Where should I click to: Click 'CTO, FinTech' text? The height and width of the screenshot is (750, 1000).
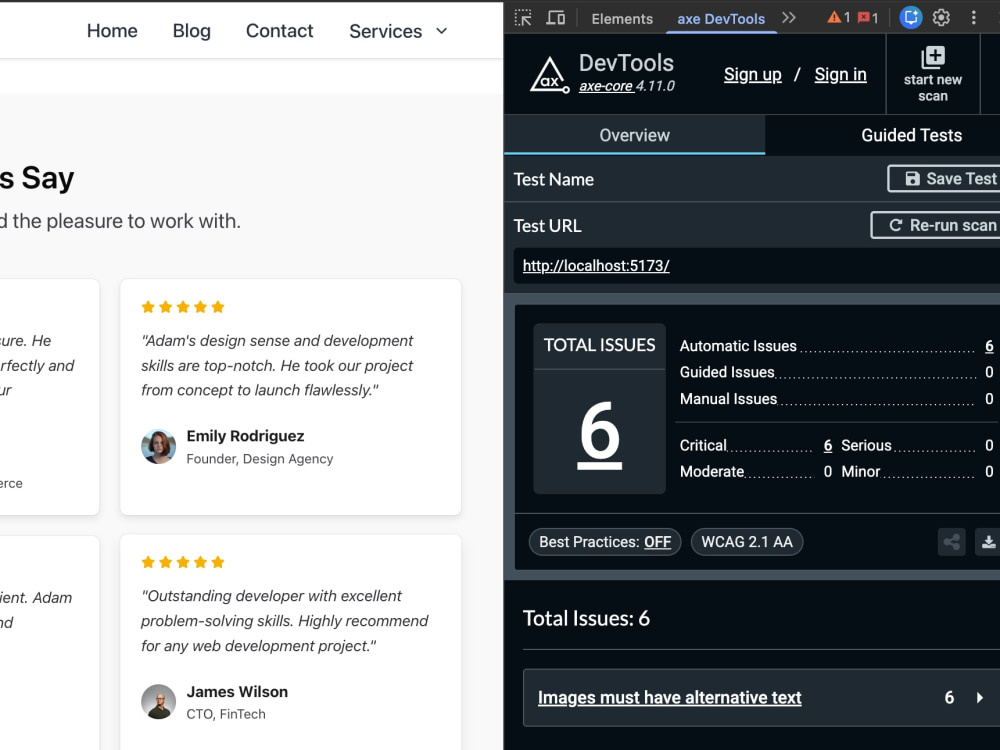click(226, 714)
